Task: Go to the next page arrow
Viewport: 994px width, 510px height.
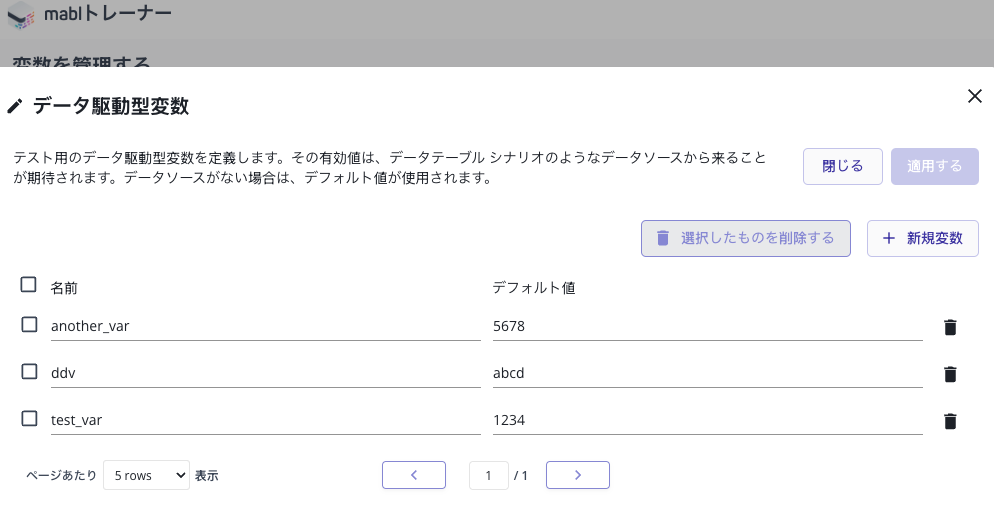Action: 577,475
